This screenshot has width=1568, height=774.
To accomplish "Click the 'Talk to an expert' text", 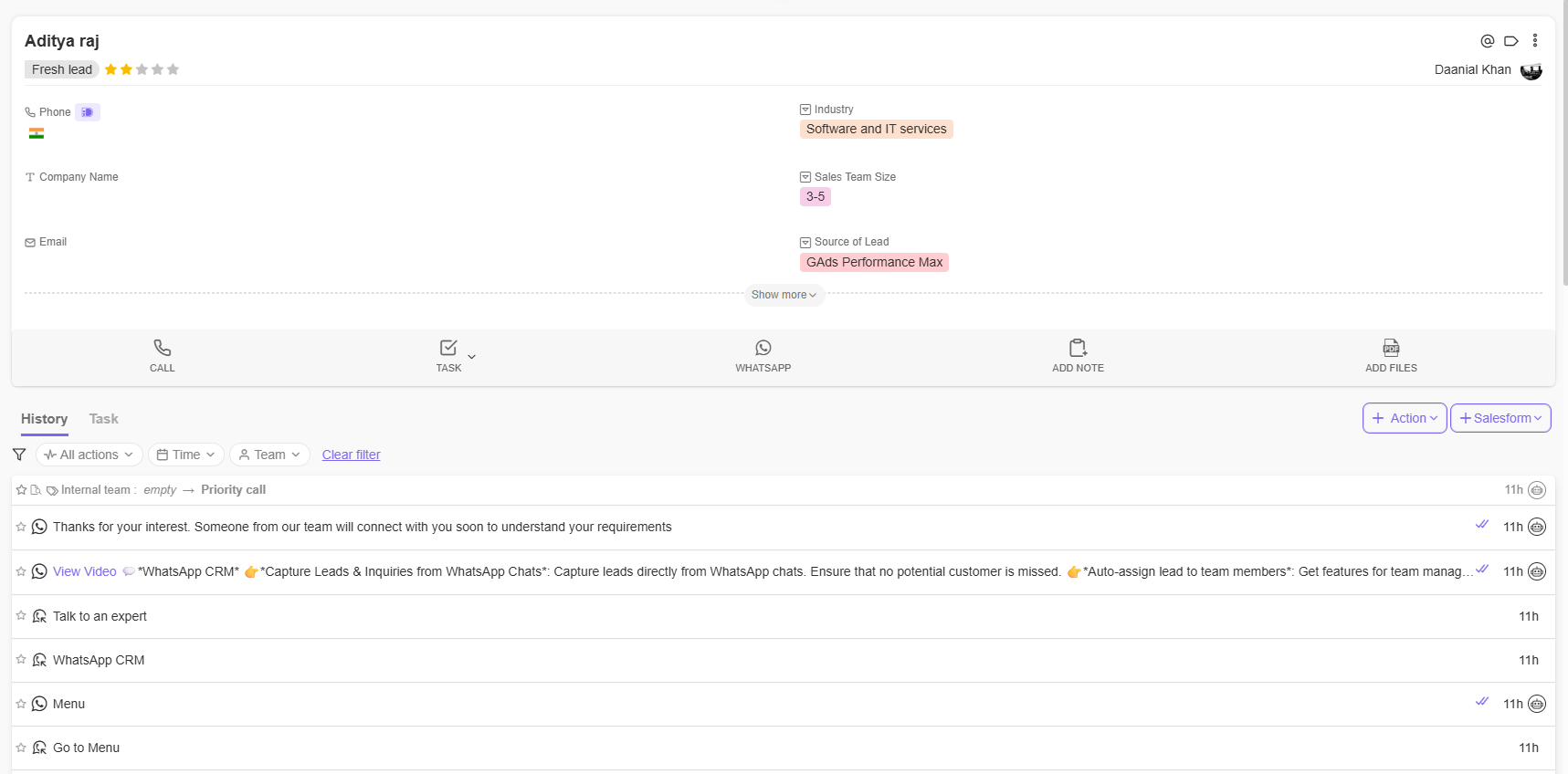I will point(100,616).
